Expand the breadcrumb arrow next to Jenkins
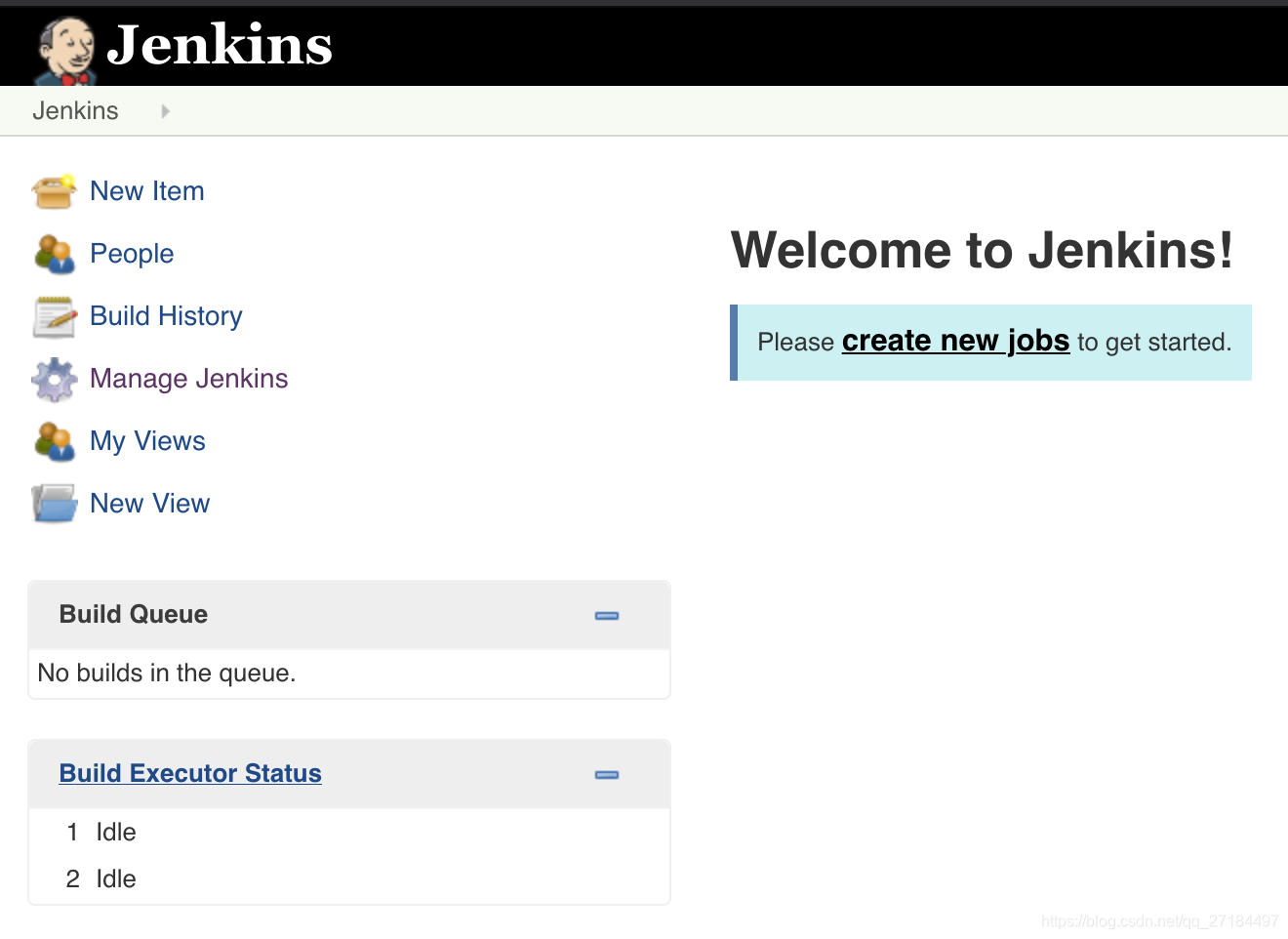Screen dimensions: 1288x939 point(165,111)
